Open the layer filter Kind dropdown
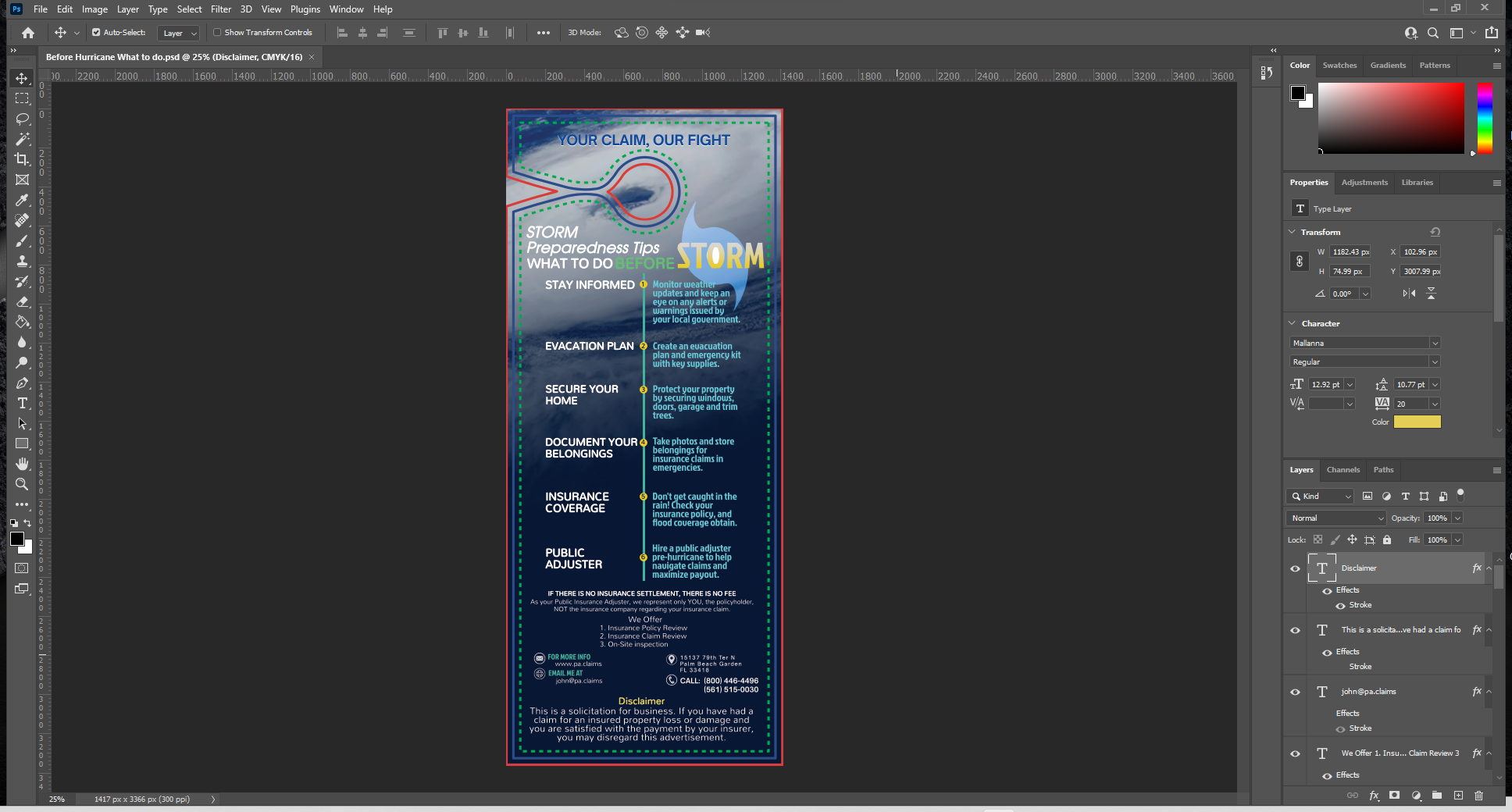The width and height of the screenshot is (1512, 812). pyautogui.click(x=1320, y=496)
